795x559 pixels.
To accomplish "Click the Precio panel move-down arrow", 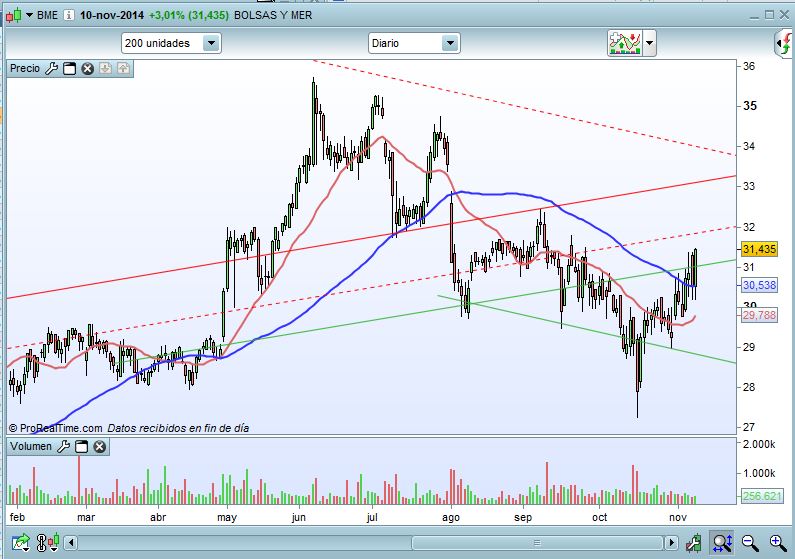I will point(105,68).
